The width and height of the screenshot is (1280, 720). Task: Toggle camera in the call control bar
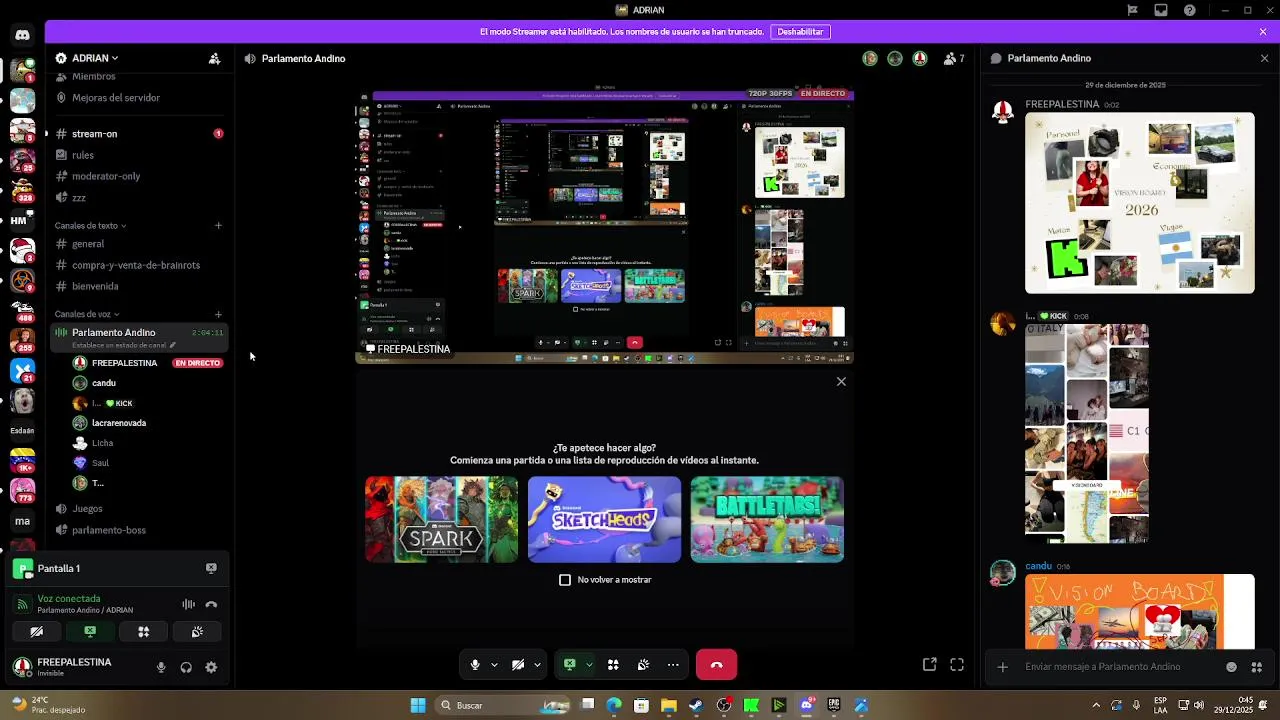[518, 664]
